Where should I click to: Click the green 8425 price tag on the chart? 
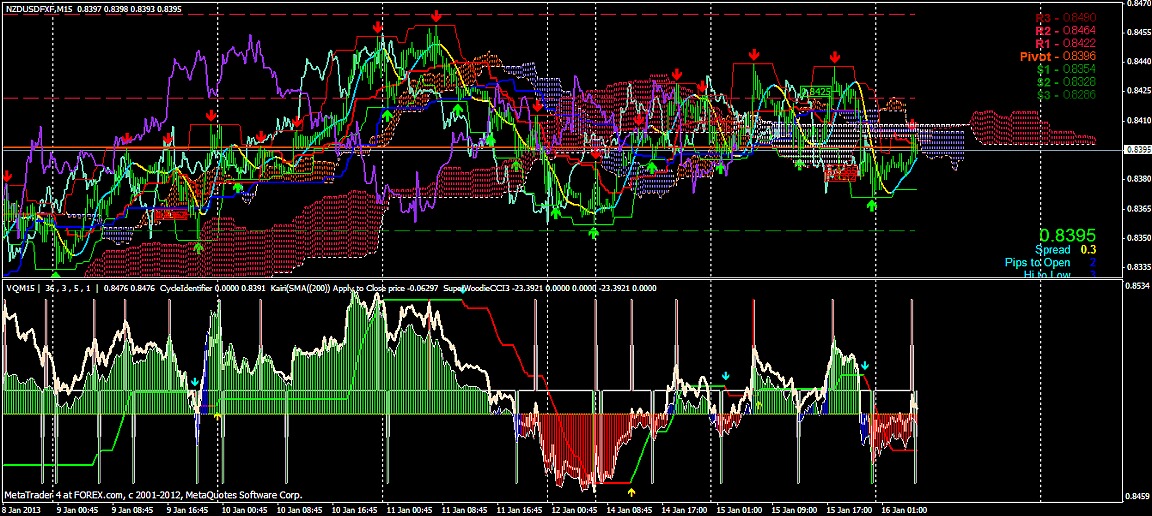click(x=817, y=91)
